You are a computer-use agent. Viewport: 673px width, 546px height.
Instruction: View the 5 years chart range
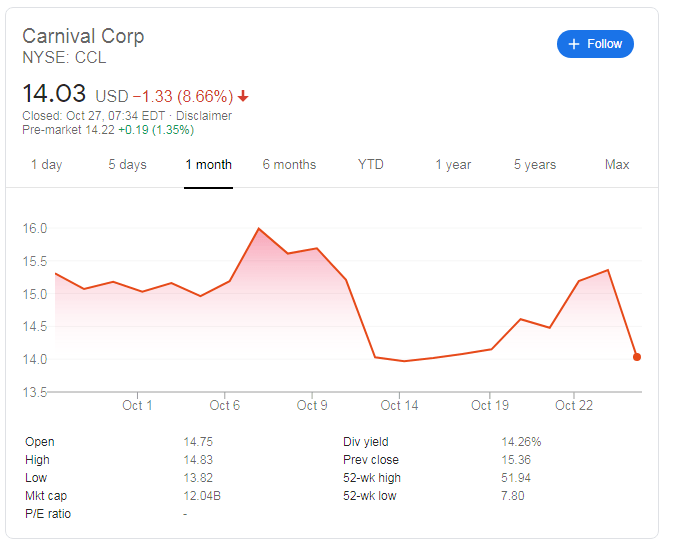[x=535, y=165]
